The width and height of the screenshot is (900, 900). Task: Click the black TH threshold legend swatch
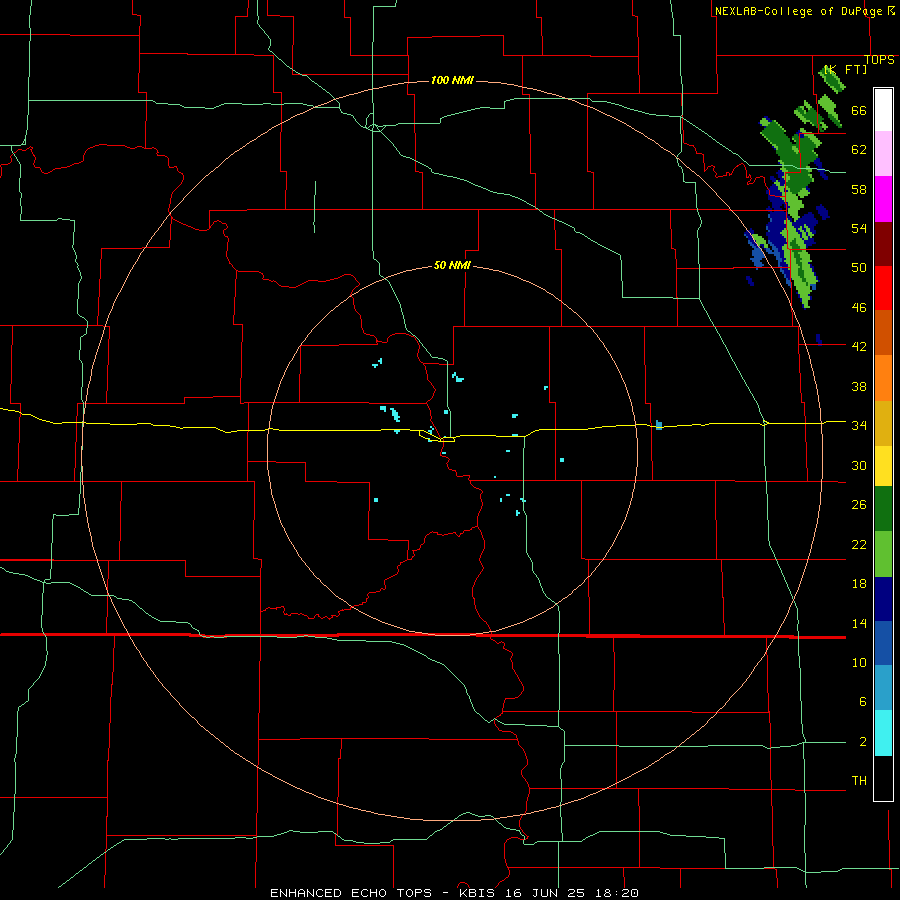(883, 778)
